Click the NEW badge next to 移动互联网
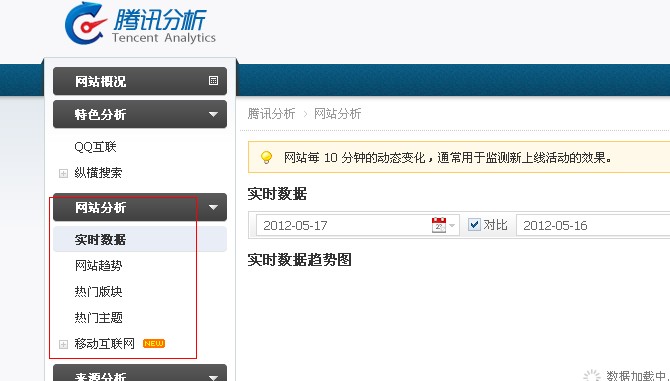Image resolution: width=670 pixels, height=381 pixels. click(x=154, y=343)
